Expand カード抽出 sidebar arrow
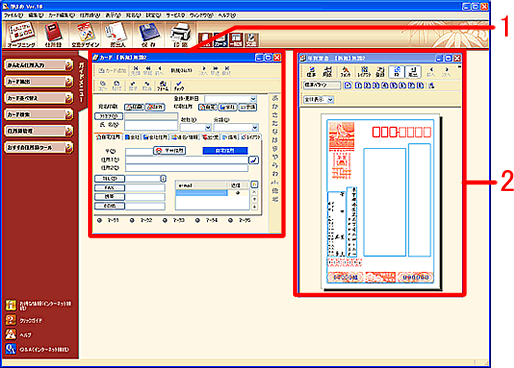 [x=68, y=81]
